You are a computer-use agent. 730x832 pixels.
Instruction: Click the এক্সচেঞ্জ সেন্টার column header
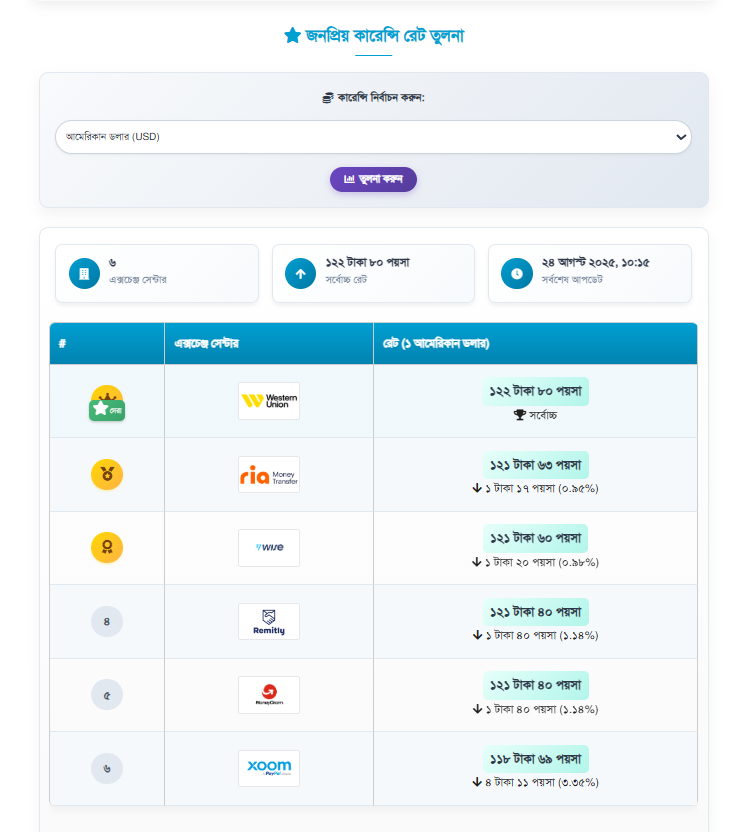(x=269, y=343)
